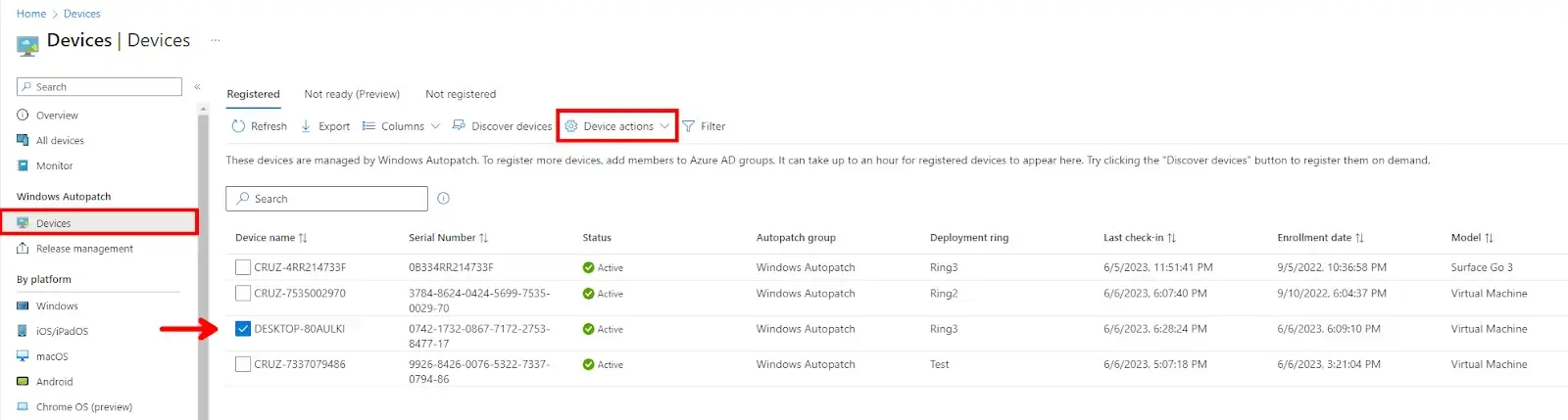The height and width of the screenshot is (420, 1568).
Task: Sort by Last check-in column arrows
Action: click(x=1171, y=238)
